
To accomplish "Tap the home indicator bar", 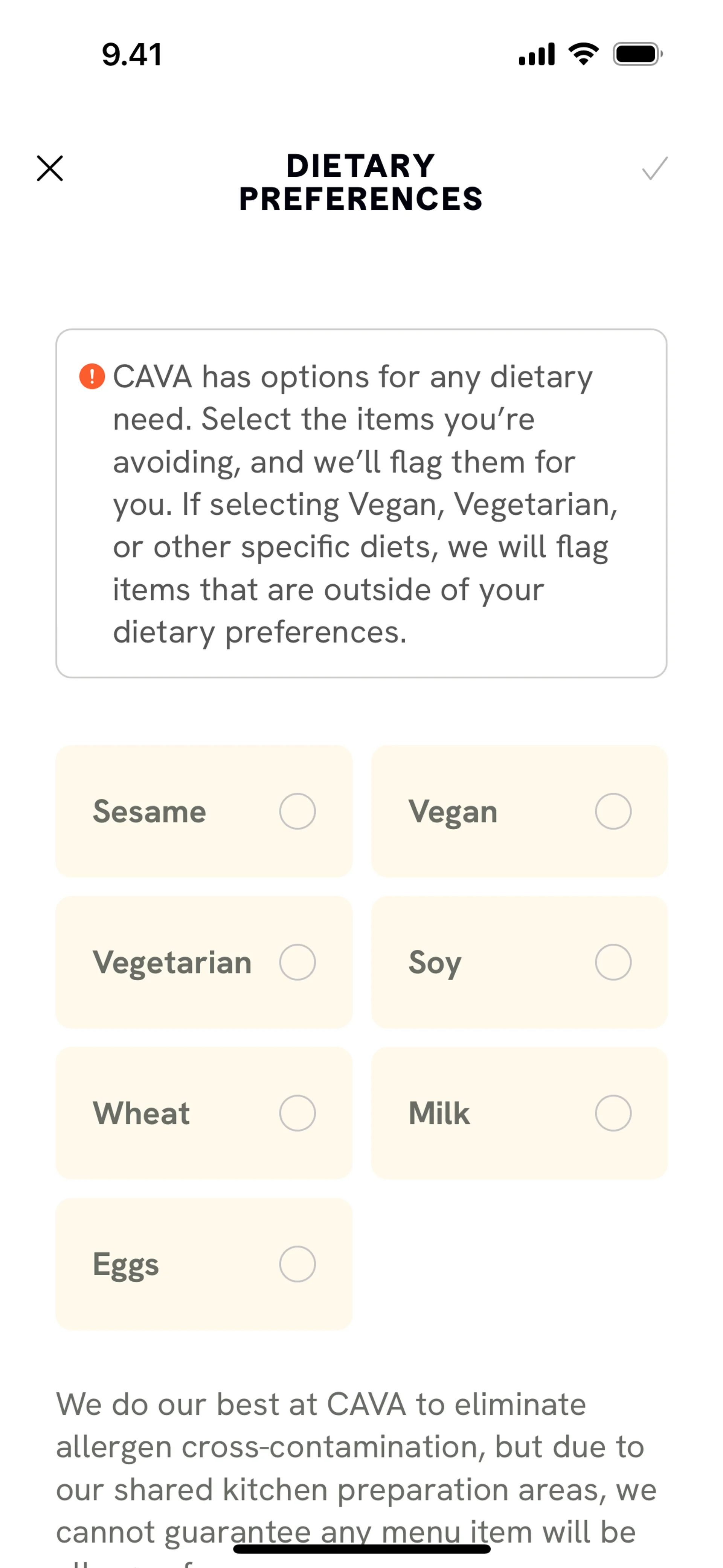I will 361,1548.
